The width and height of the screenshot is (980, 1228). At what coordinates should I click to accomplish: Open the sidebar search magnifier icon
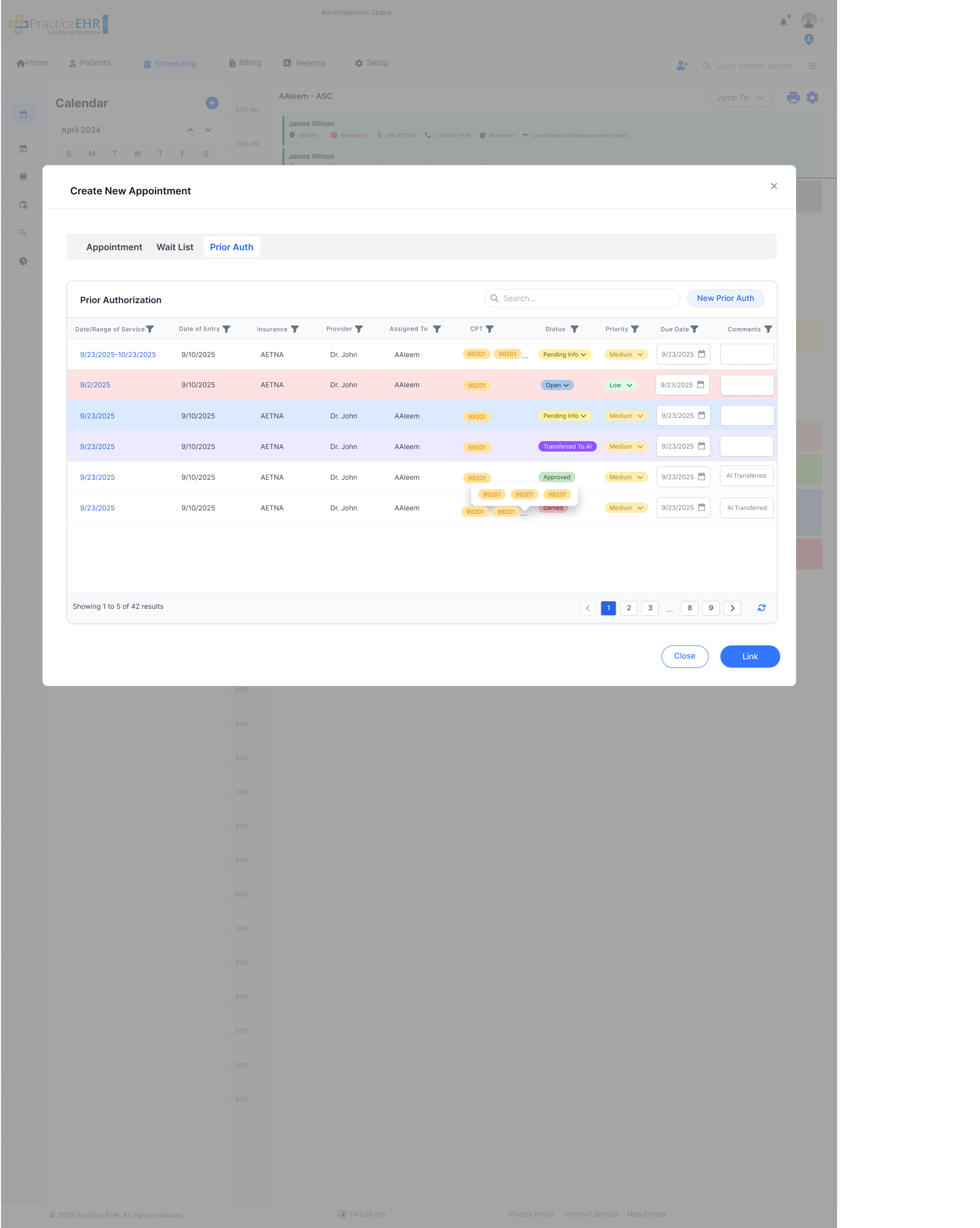pyautogui.click(x=23, y=232)
